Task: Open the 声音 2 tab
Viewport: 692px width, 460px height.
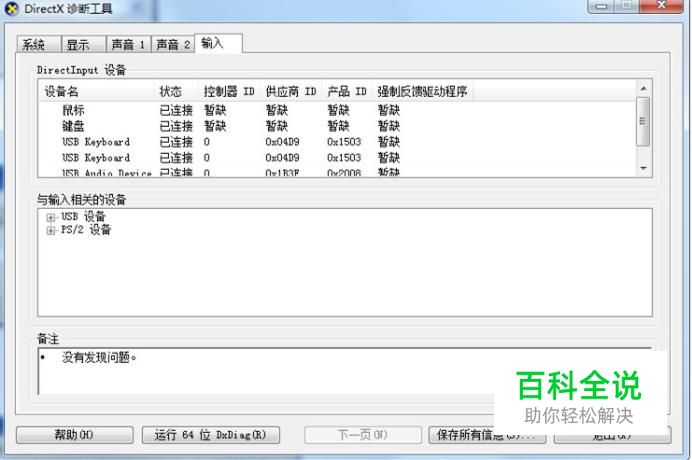Action: coord(173,45)
